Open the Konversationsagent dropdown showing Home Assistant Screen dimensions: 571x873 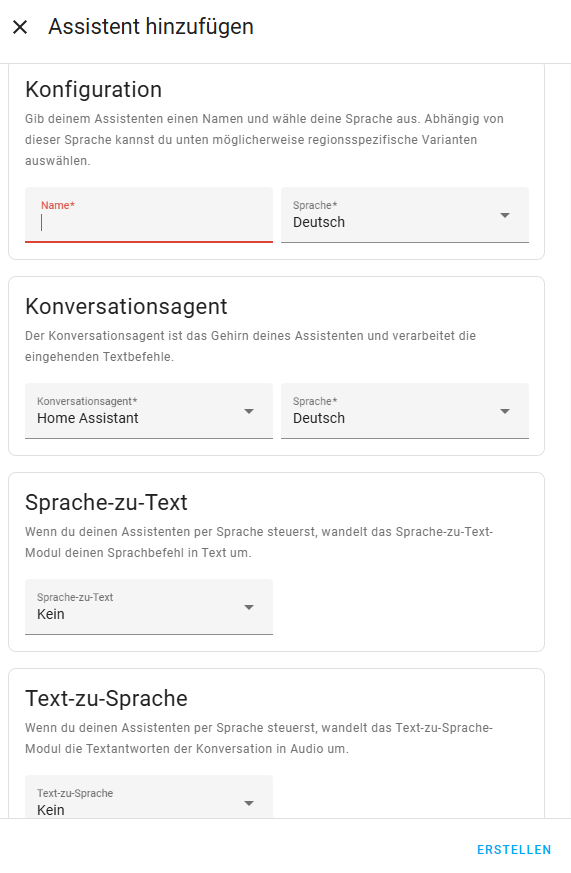pos(149,411)
